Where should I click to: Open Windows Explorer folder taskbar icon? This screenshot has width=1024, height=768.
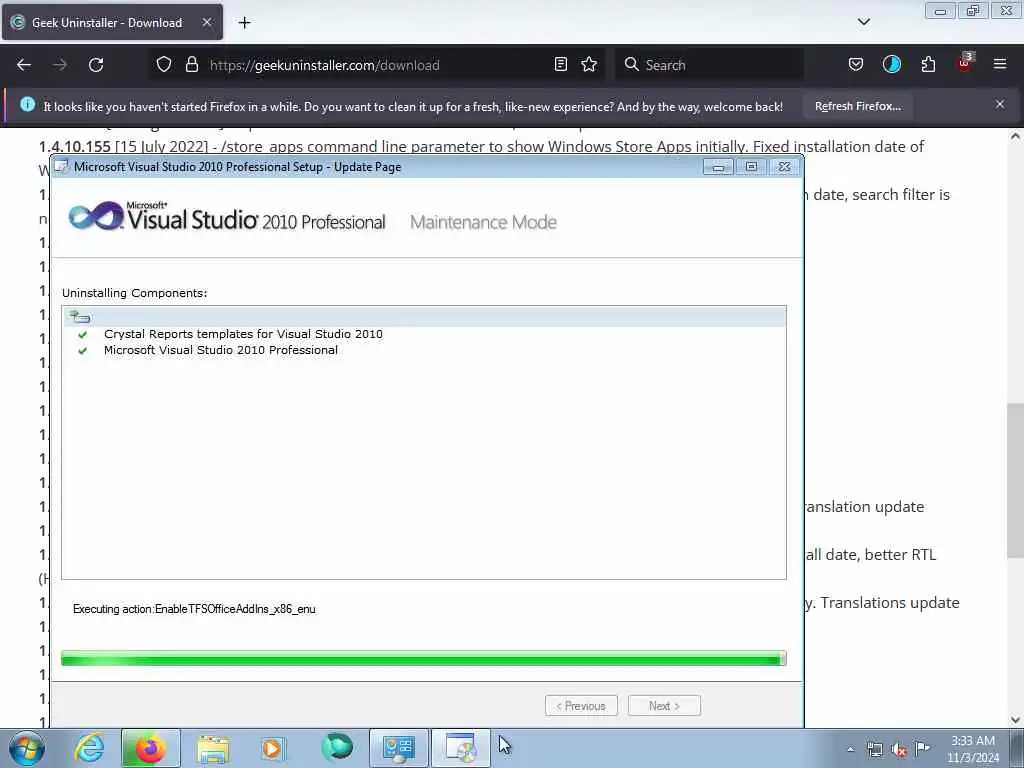click(213, 748)
